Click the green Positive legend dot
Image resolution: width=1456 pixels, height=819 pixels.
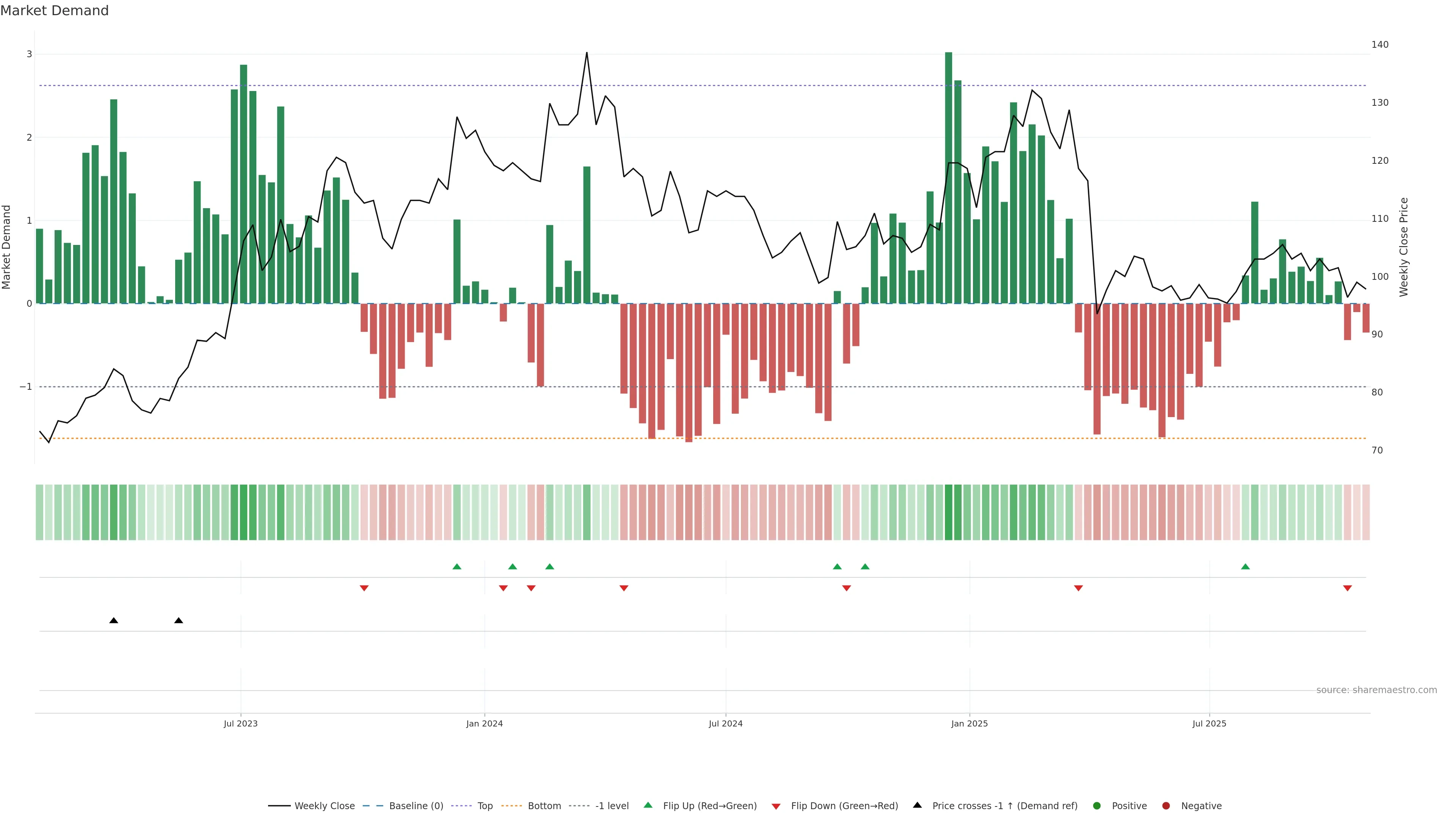pyautogui.click(x=1097, y=805)
